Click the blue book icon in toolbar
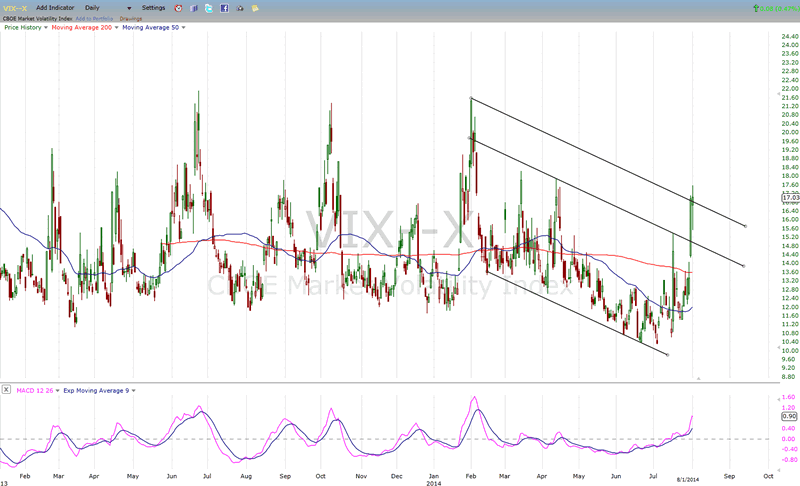 coord(193,8)
